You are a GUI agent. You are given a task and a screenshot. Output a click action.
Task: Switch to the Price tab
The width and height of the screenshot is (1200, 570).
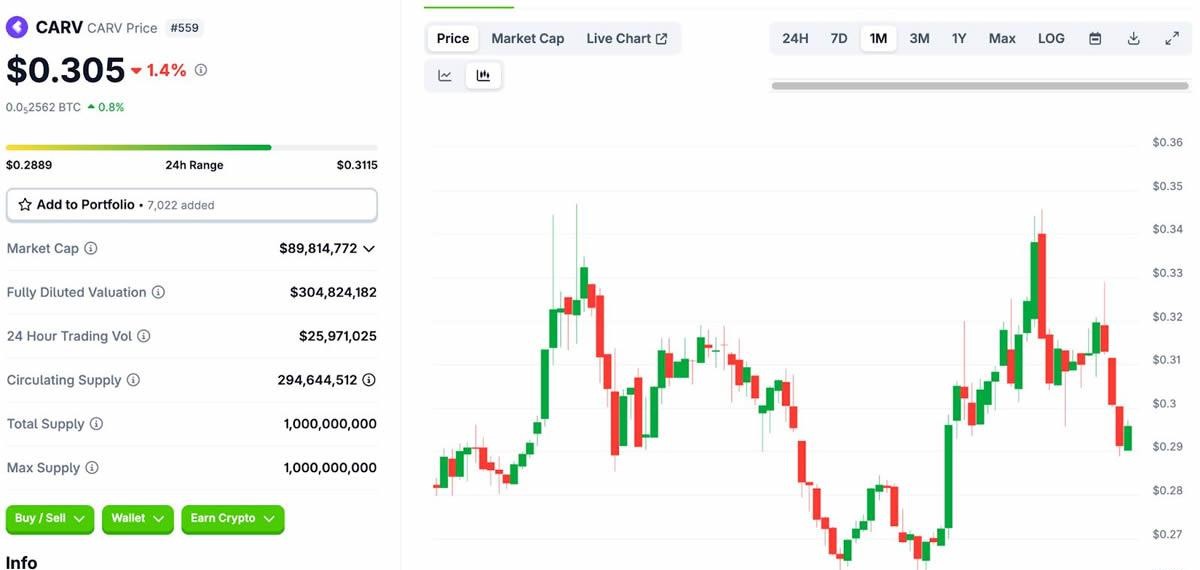pos(453,39)
